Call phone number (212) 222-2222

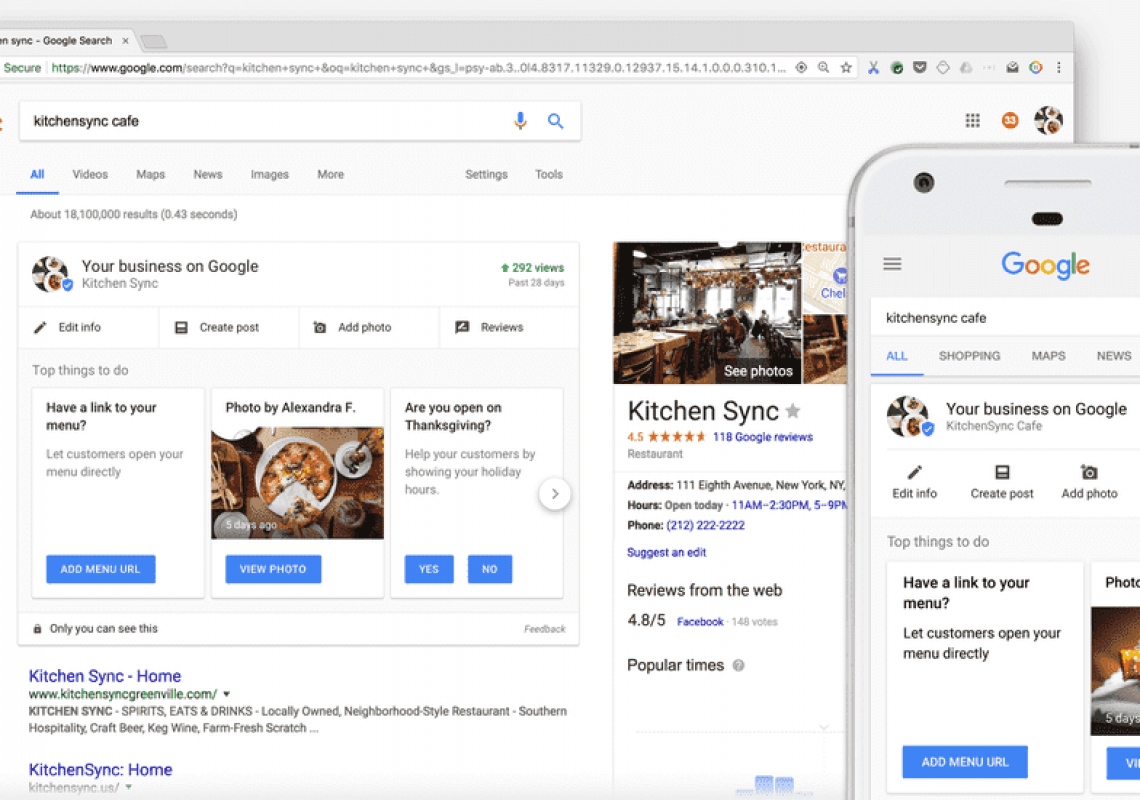705,525
